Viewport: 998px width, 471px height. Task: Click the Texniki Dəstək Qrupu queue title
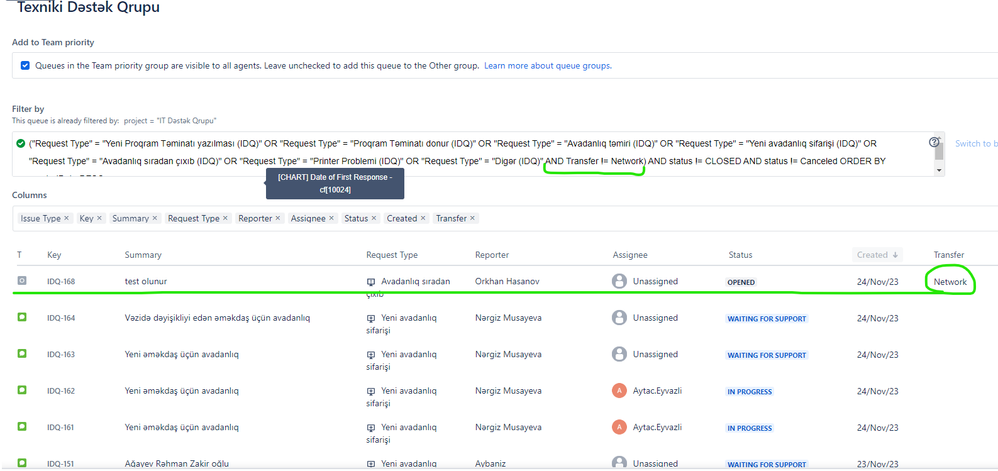[88, 8]
